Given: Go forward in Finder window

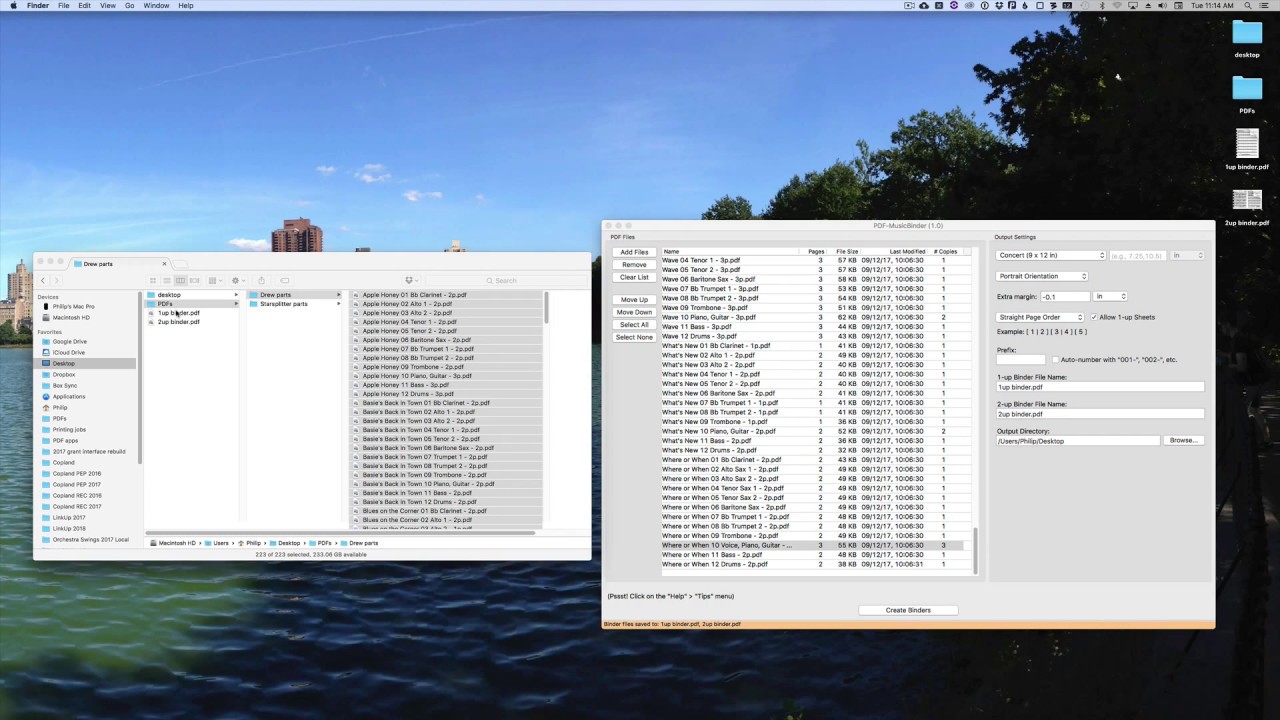Looking at the screenshot, I should (56, 280).
